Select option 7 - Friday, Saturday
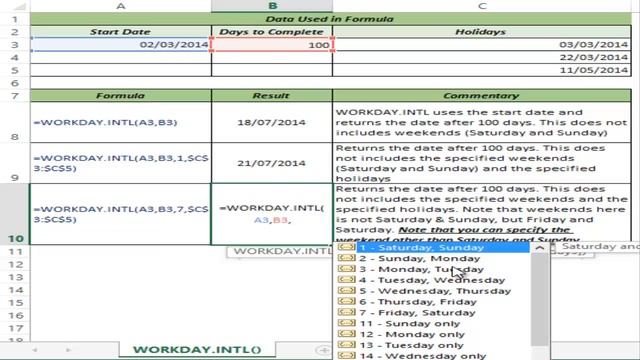 click(x=417, y=313)
